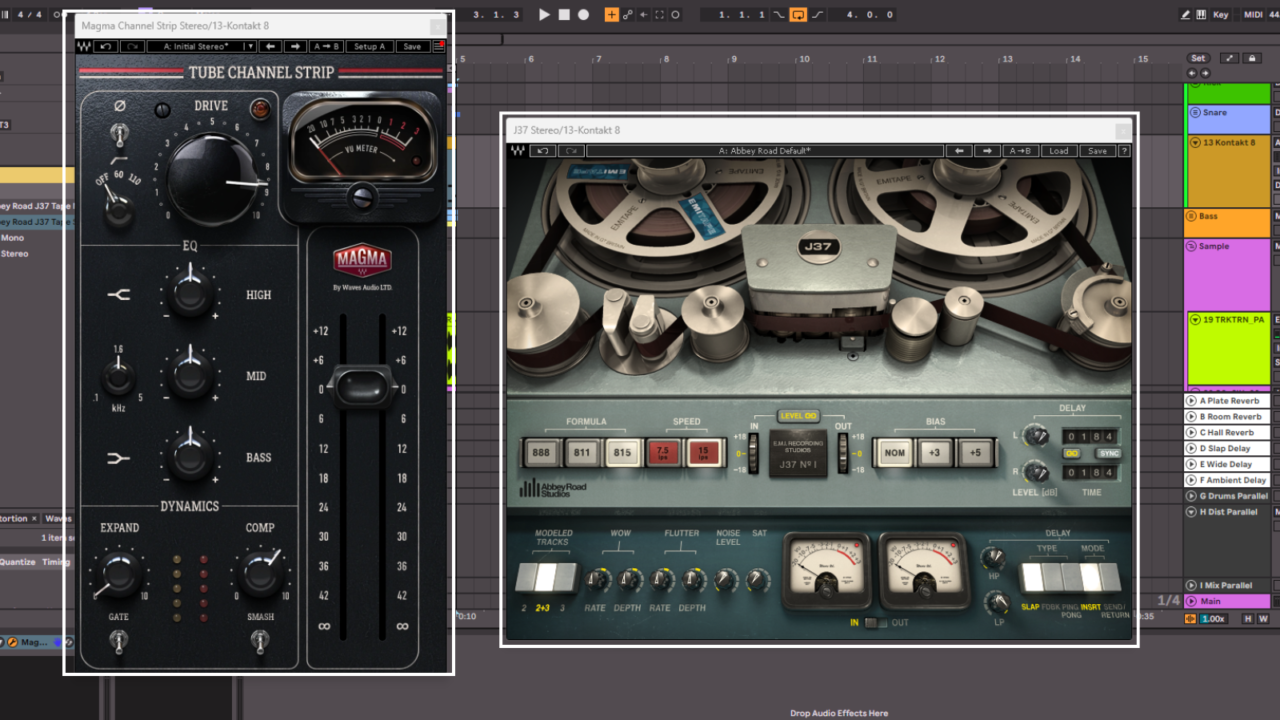Adjust the Magma MID EQ knob
The image size is (1280, 720).
(189, 374)
